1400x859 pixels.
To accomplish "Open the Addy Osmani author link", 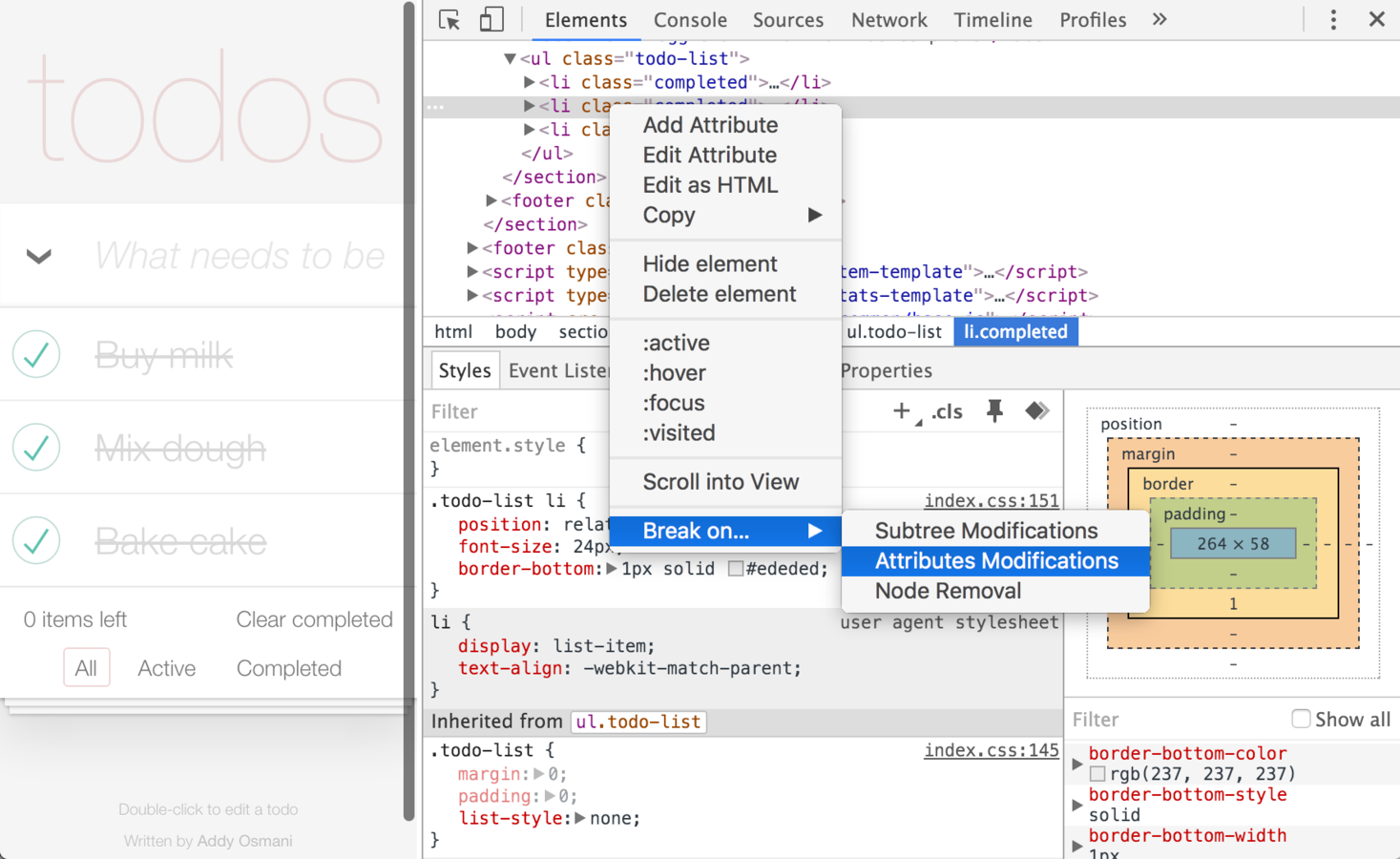I will pyautogui.click(x=244, y=841).
